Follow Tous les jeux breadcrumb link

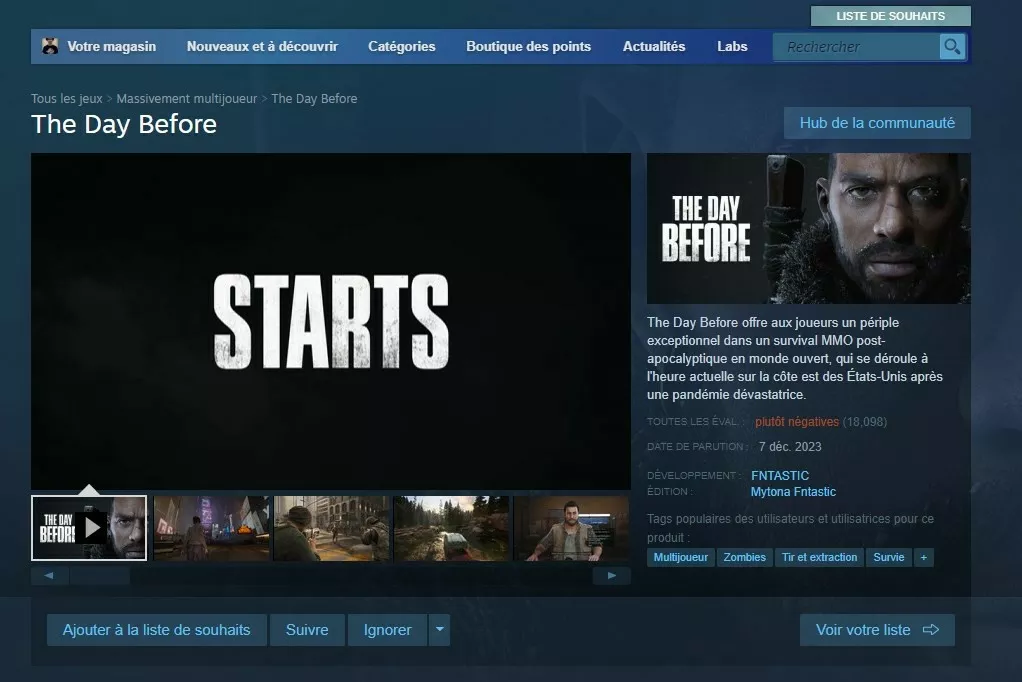66,98
